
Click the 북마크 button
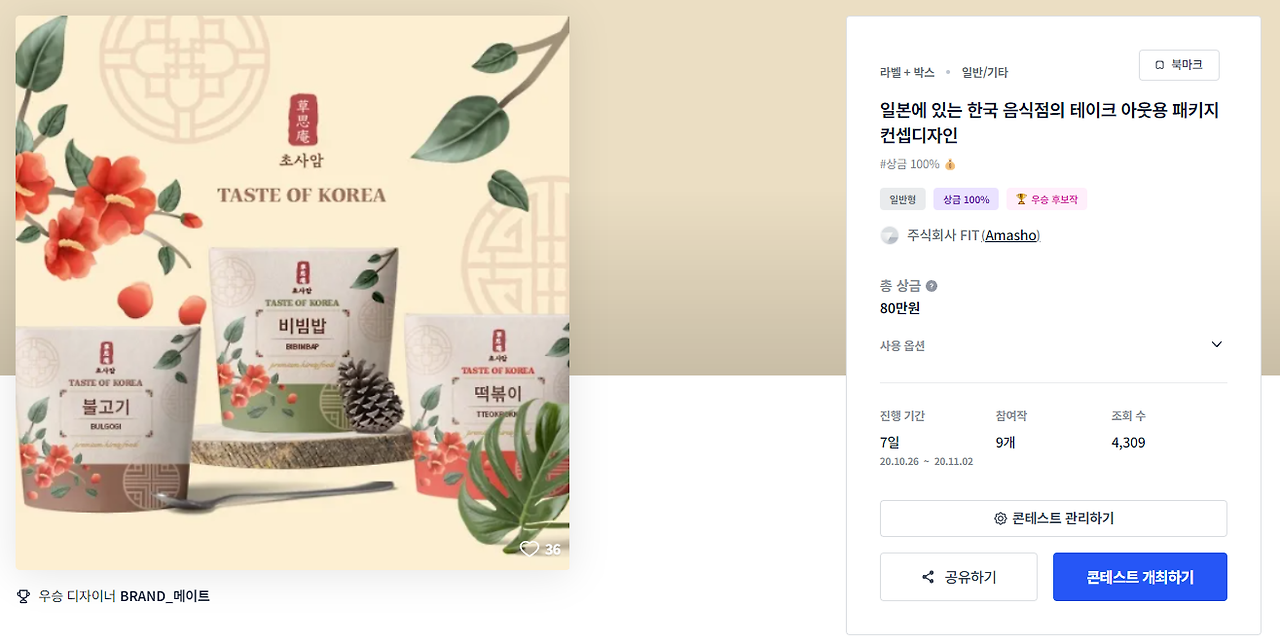coord(1179,65)
